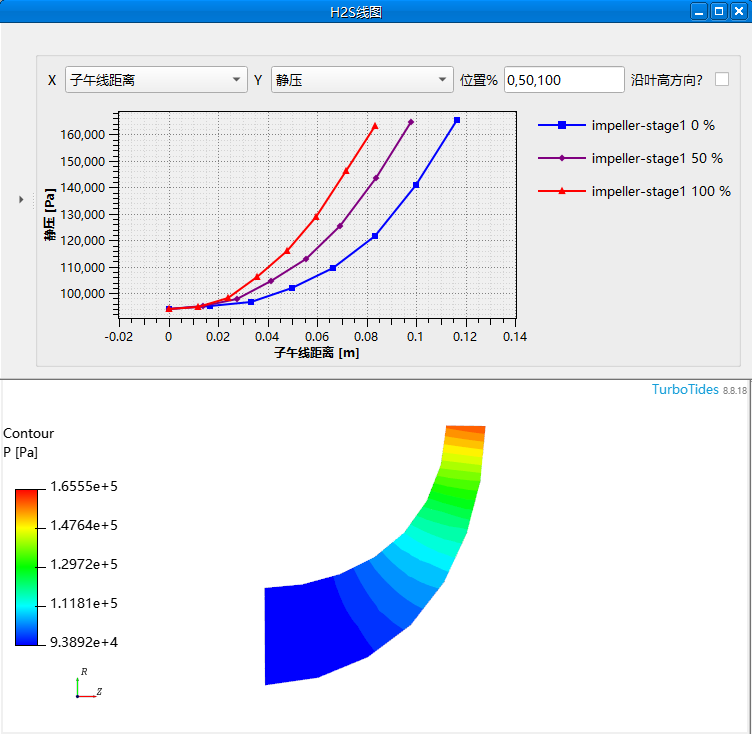Click the 1.4764e+5 colorbar label
Viewport: 752px width, 734px height.
[x=83, y=525]
